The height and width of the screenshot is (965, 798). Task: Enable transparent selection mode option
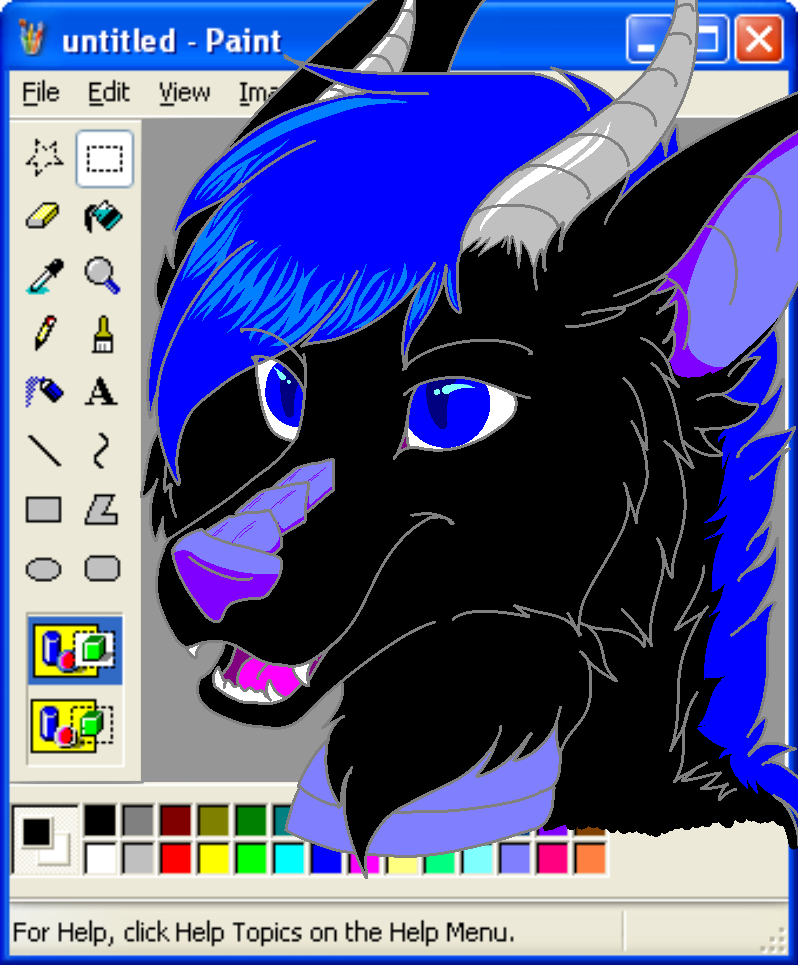75,725
